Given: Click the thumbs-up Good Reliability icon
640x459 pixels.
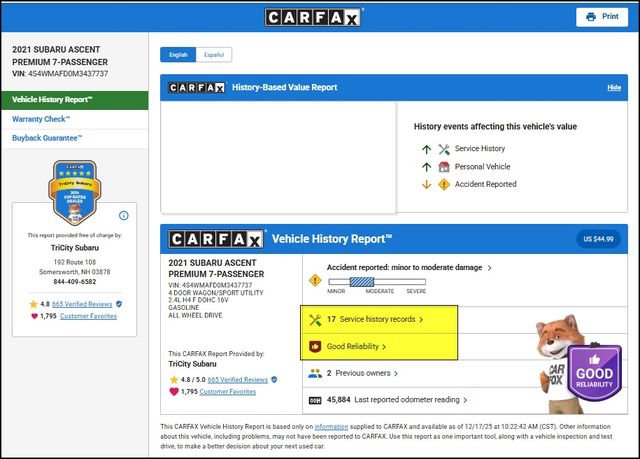Looking at the screenshot, I should [315, 346].
